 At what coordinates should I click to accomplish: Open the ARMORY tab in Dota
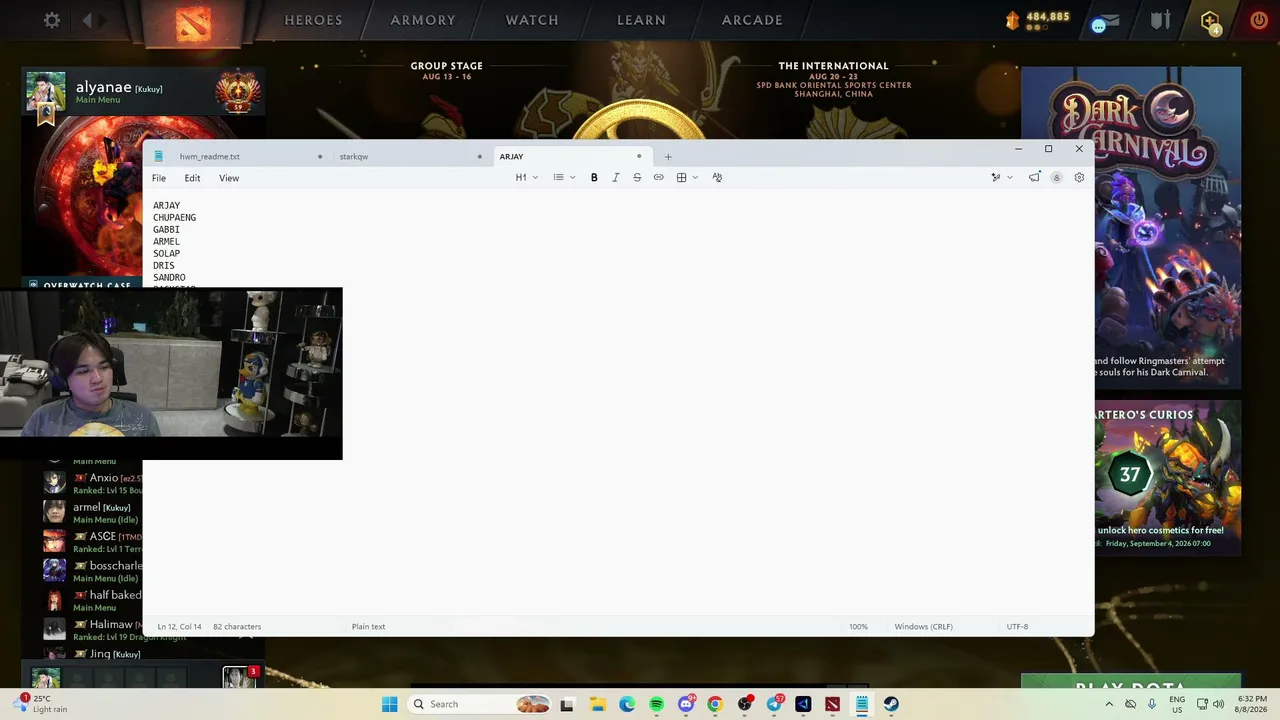423,20
